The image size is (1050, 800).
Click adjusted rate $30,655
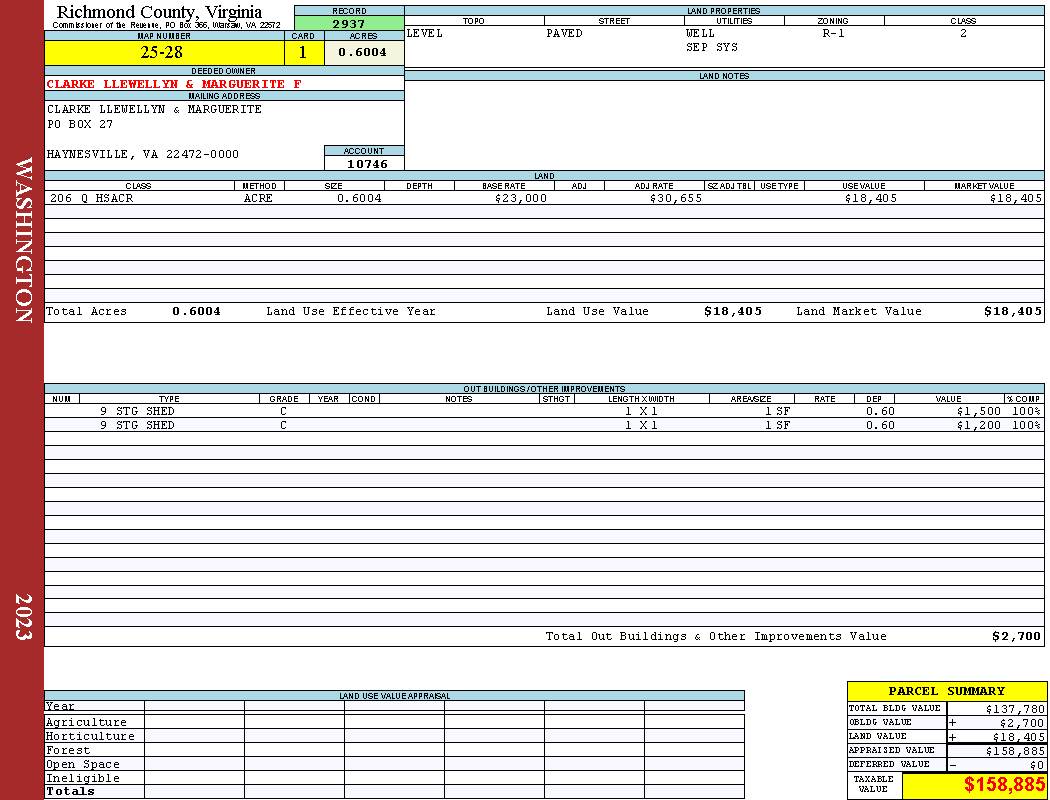pyautogui.click(x=676, y=198)
